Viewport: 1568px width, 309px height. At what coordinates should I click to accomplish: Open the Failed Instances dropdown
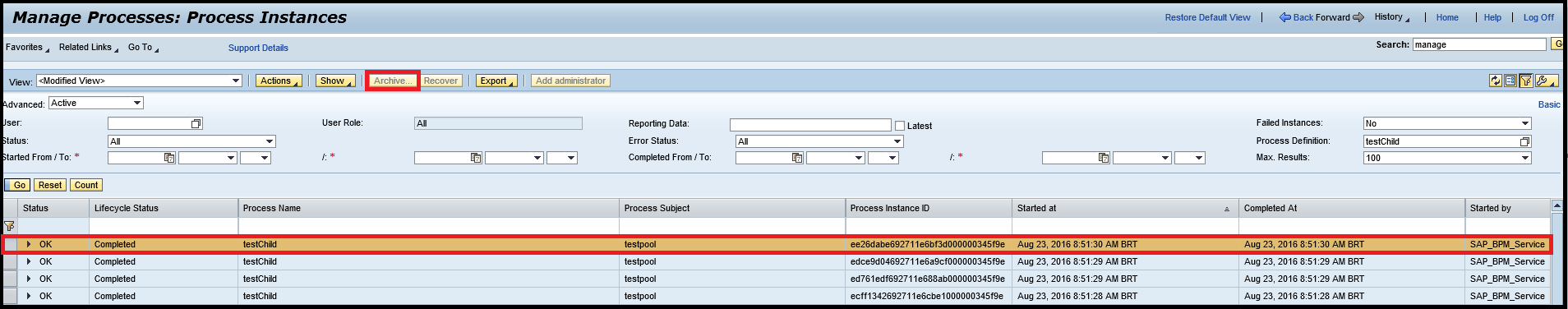[1447, 123]
